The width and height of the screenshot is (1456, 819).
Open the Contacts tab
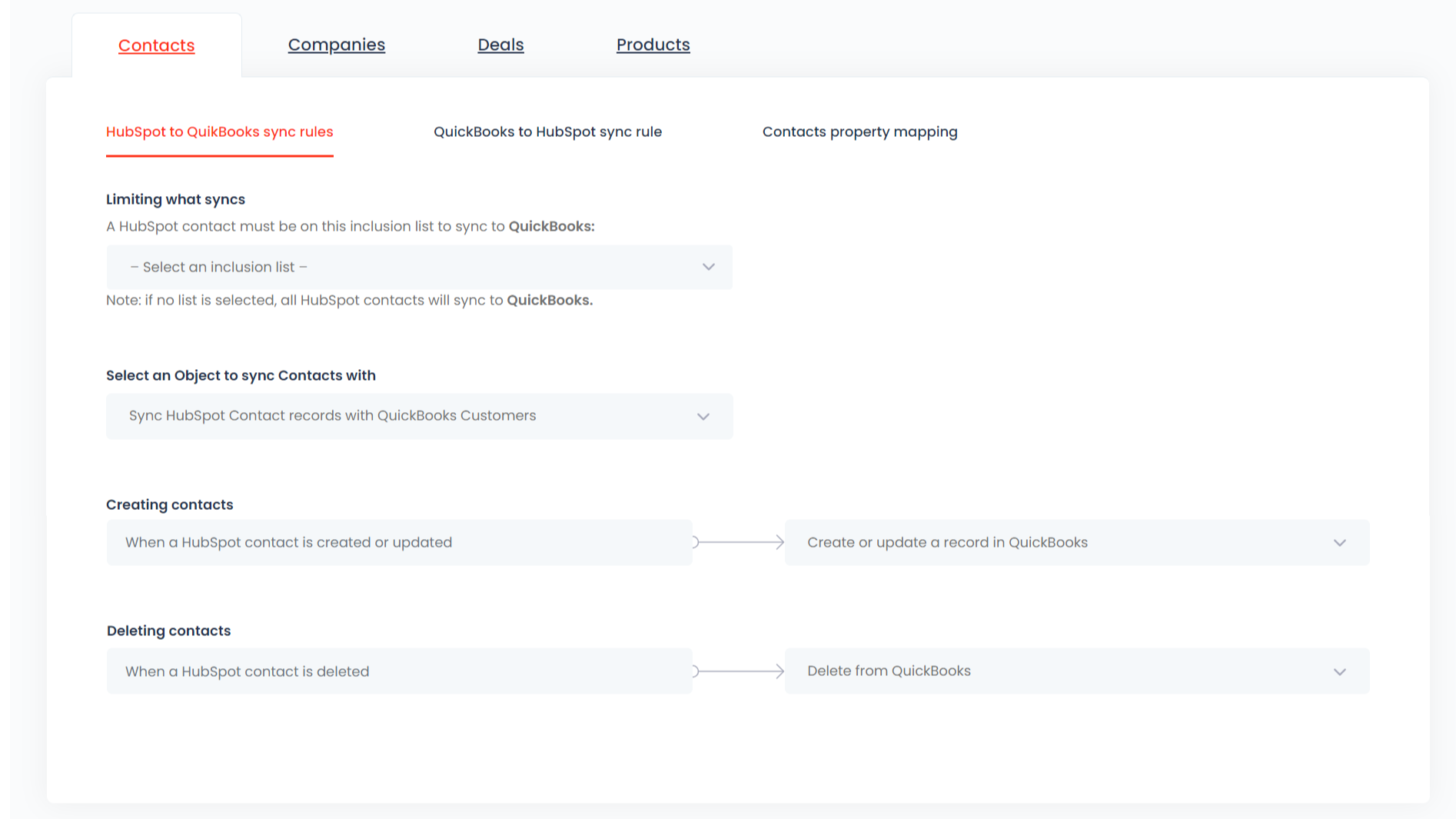[x=157, y=45]
